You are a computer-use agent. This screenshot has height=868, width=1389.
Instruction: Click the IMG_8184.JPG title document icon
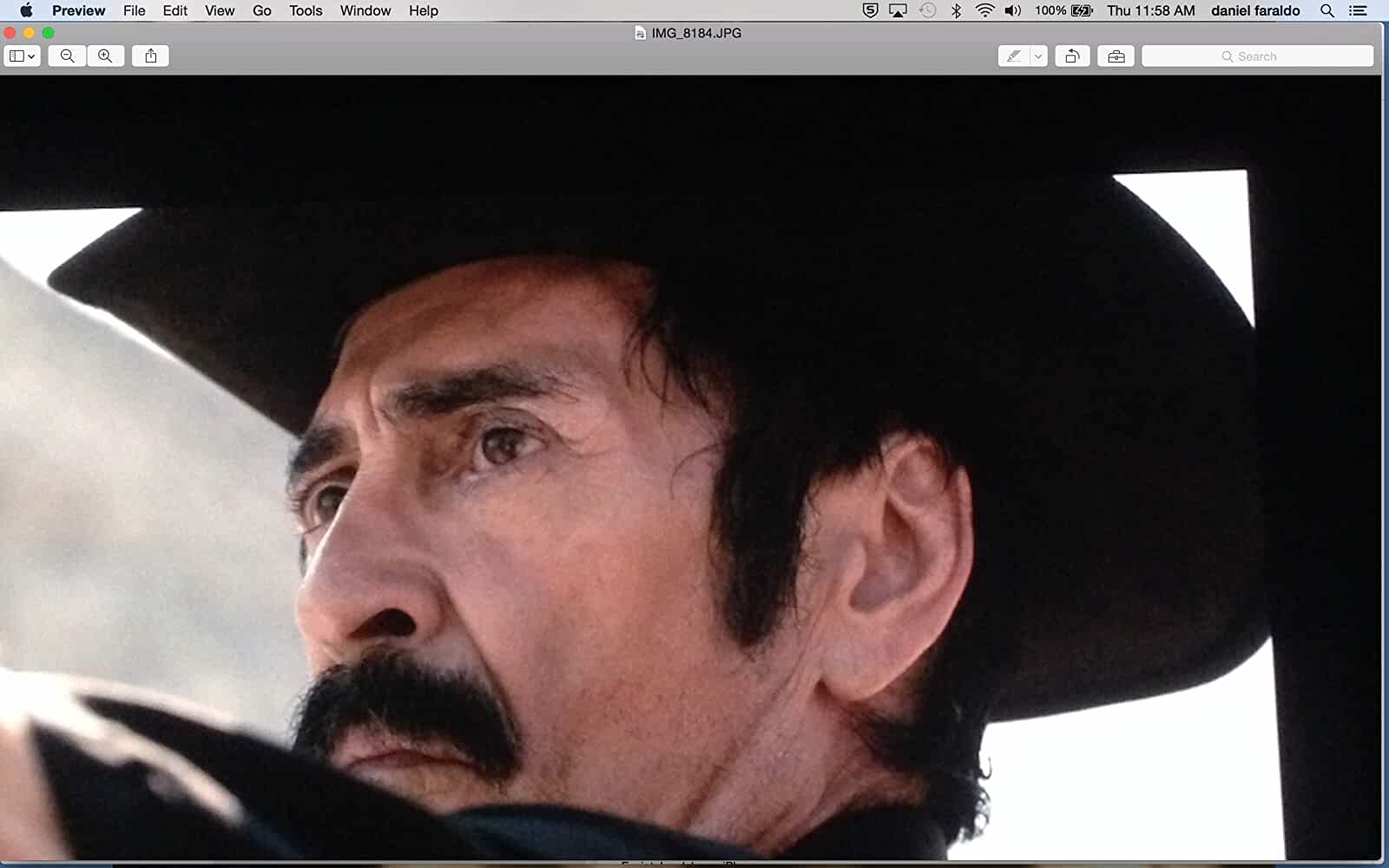click(x=641, y=34)
